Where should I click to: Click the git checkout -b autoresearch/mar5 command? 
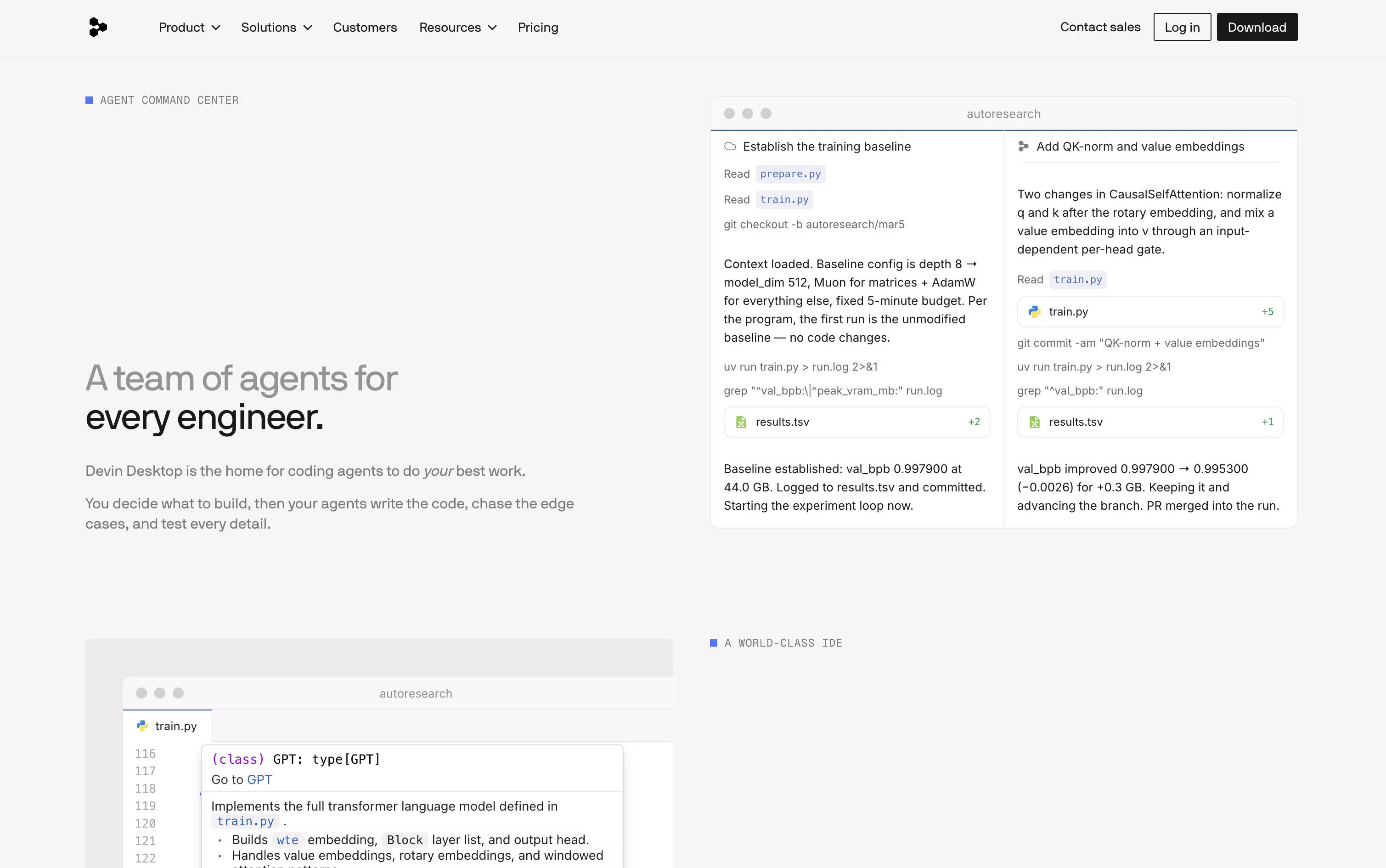click(814, 225)
